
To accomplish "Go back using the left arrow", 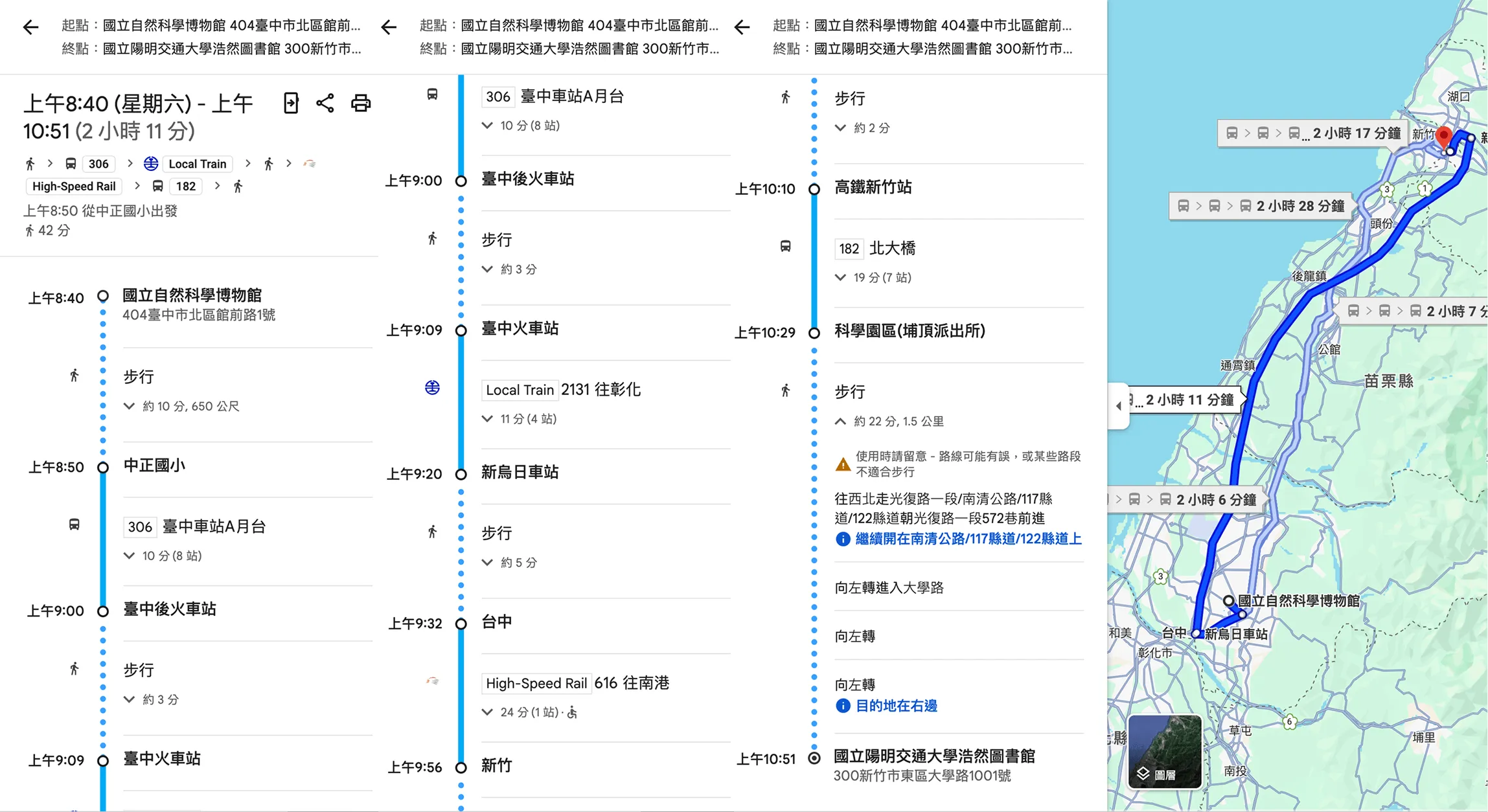I will tap(30, 26).
